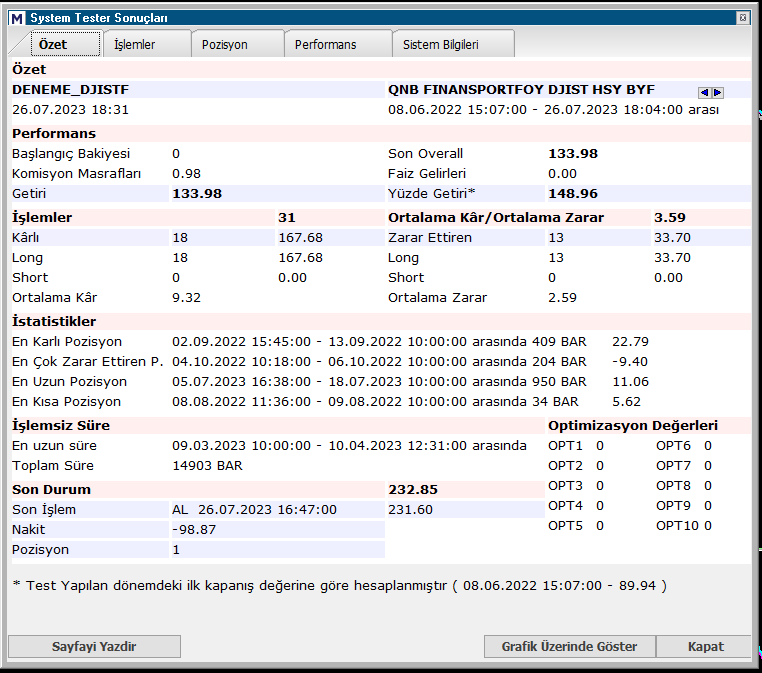Click the M application icon in title bar
Viewport: 762px width, 673px height.
(17, 18)
